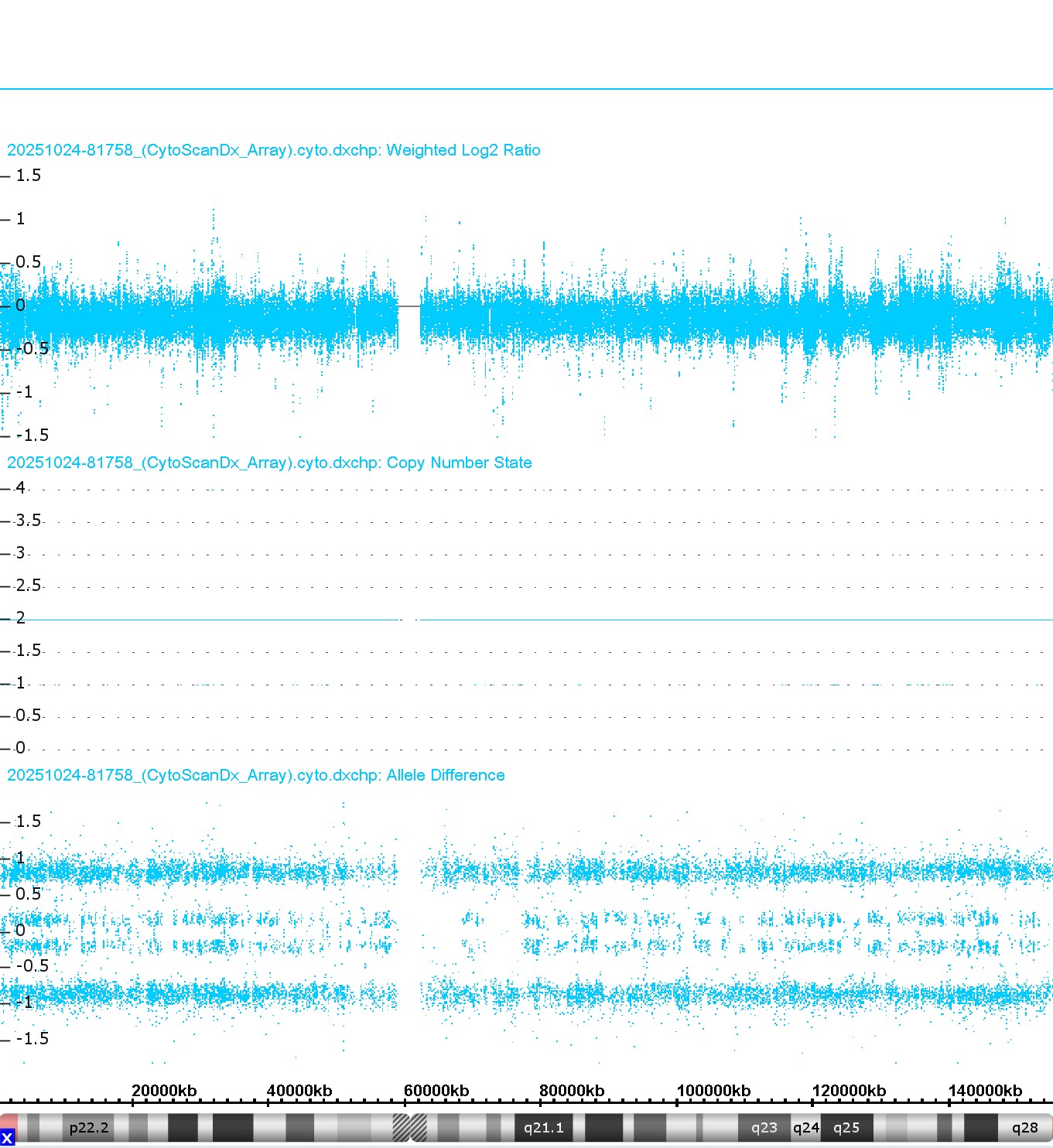Click the 40000kb coordinate label

pos(299,1091)
